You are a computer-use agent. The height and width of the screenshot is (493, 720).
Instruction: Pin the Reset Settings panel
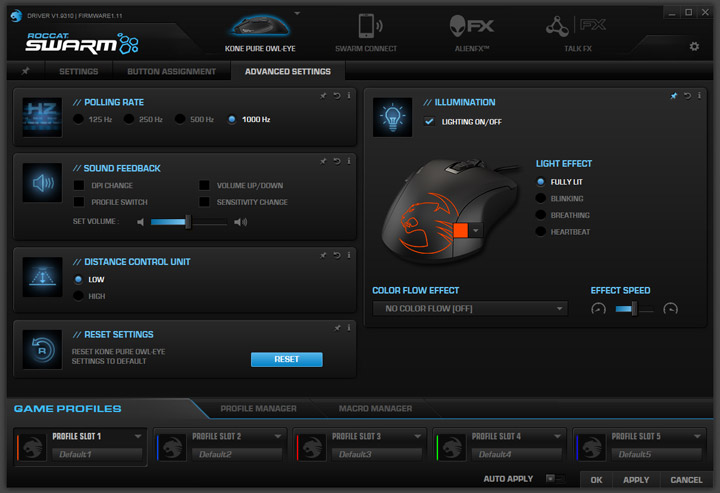click(338, 328)
